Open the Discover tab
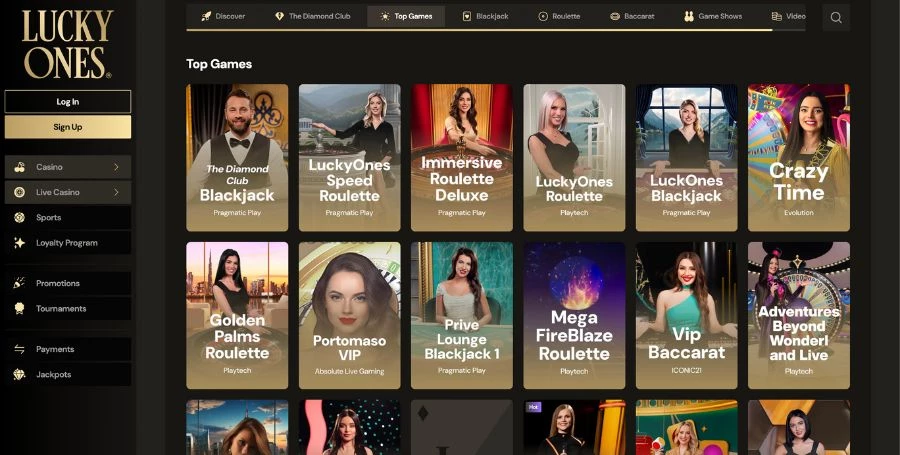Image resolution: width=900 pixels, height=455 pixels. [x=223, y=16]
